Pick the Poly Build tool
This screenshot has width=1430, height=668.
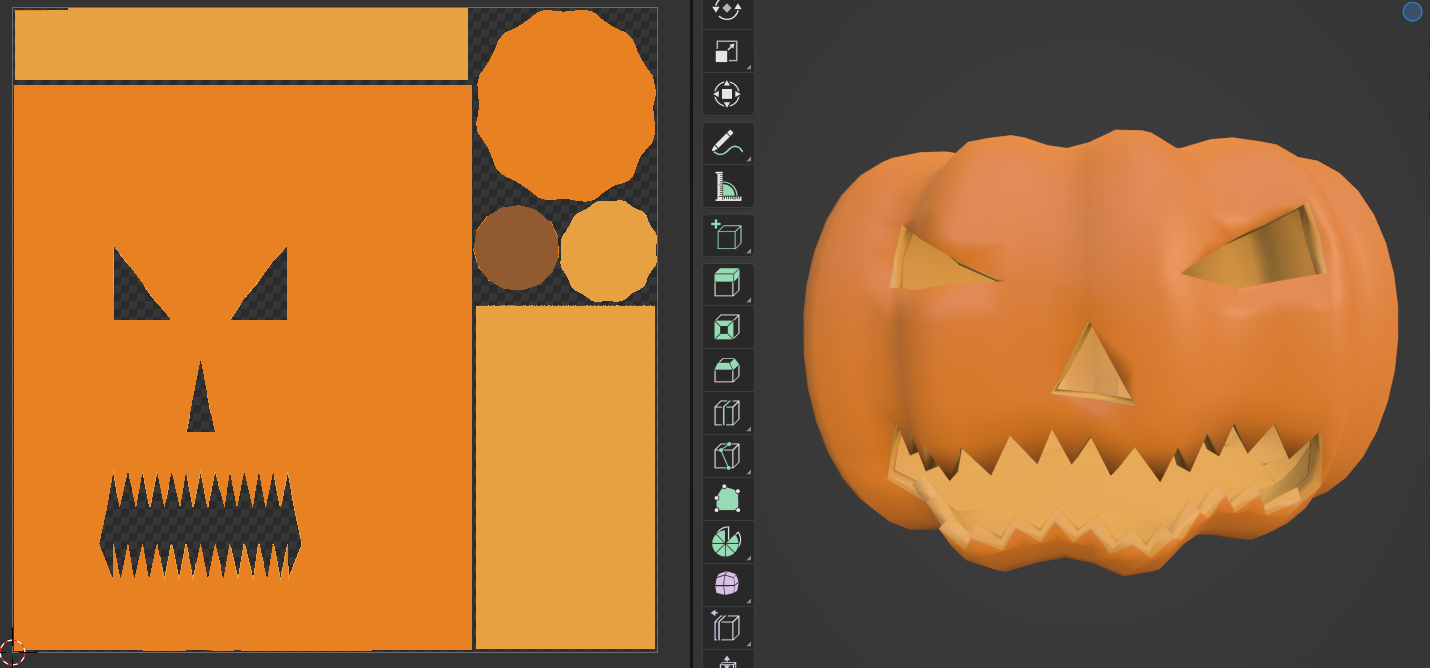tap(727, 498)
